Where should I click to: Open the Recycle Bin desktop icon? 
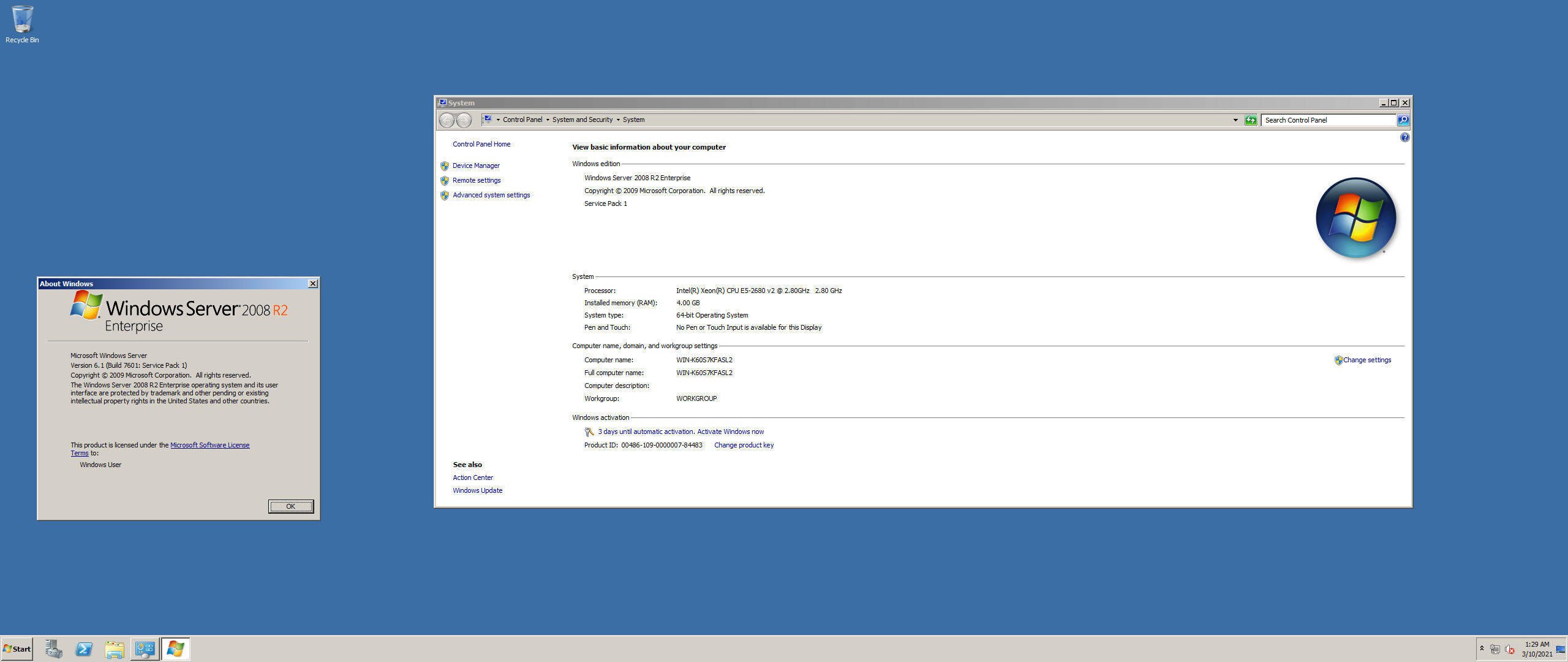(22, 25)
